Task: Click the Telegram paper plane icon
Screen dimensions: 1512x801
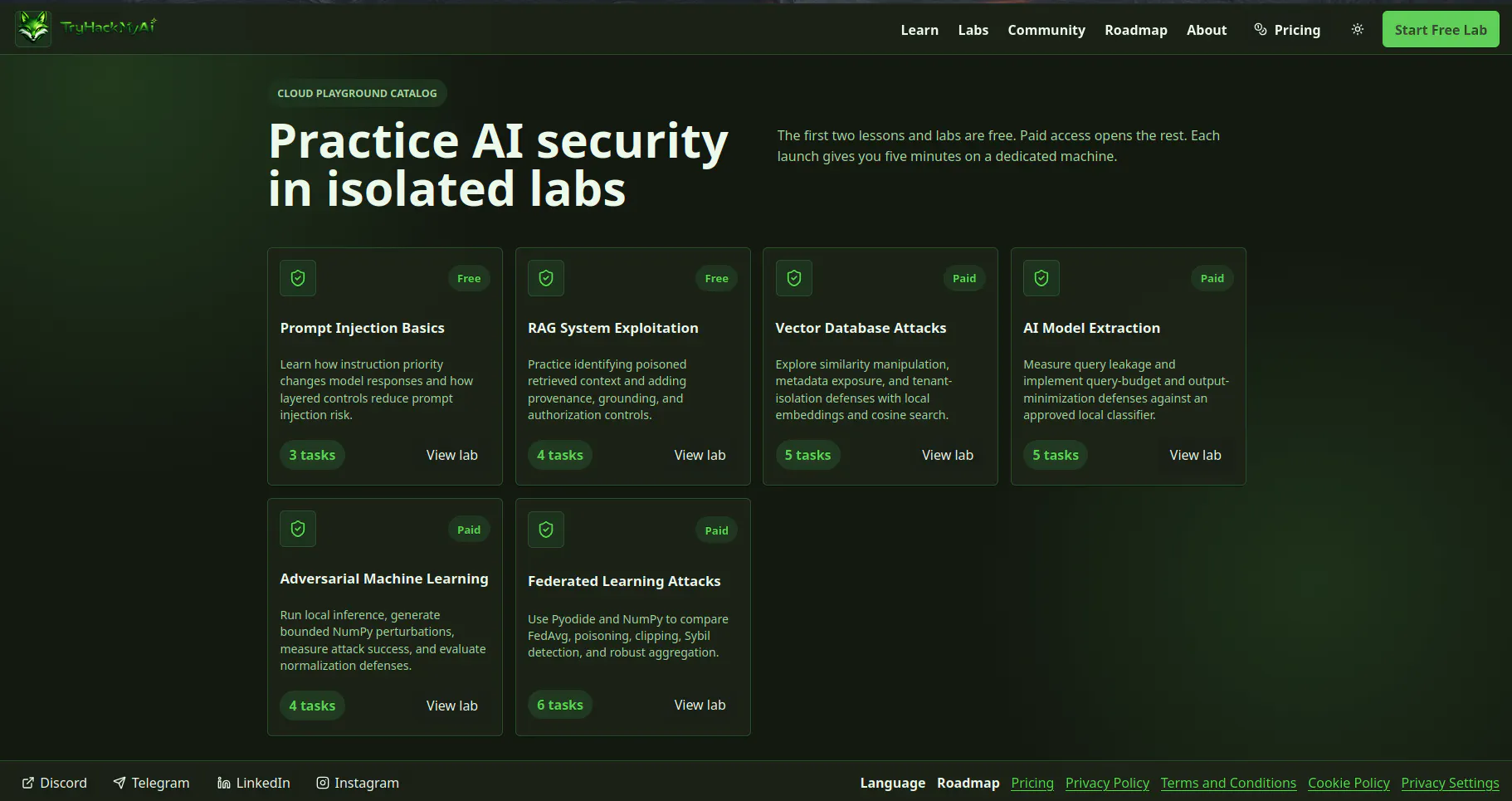Action: click(x=119, y=783)
